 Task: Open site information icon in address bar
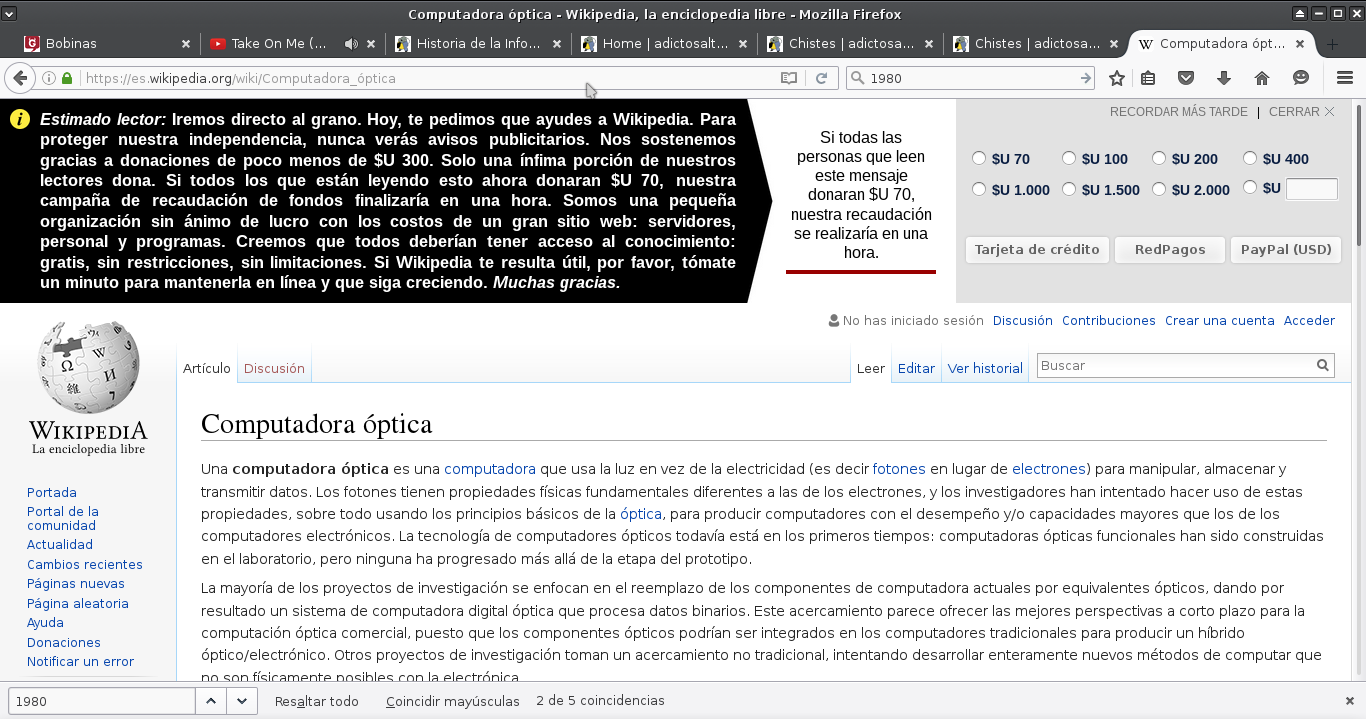pos(48,78)
